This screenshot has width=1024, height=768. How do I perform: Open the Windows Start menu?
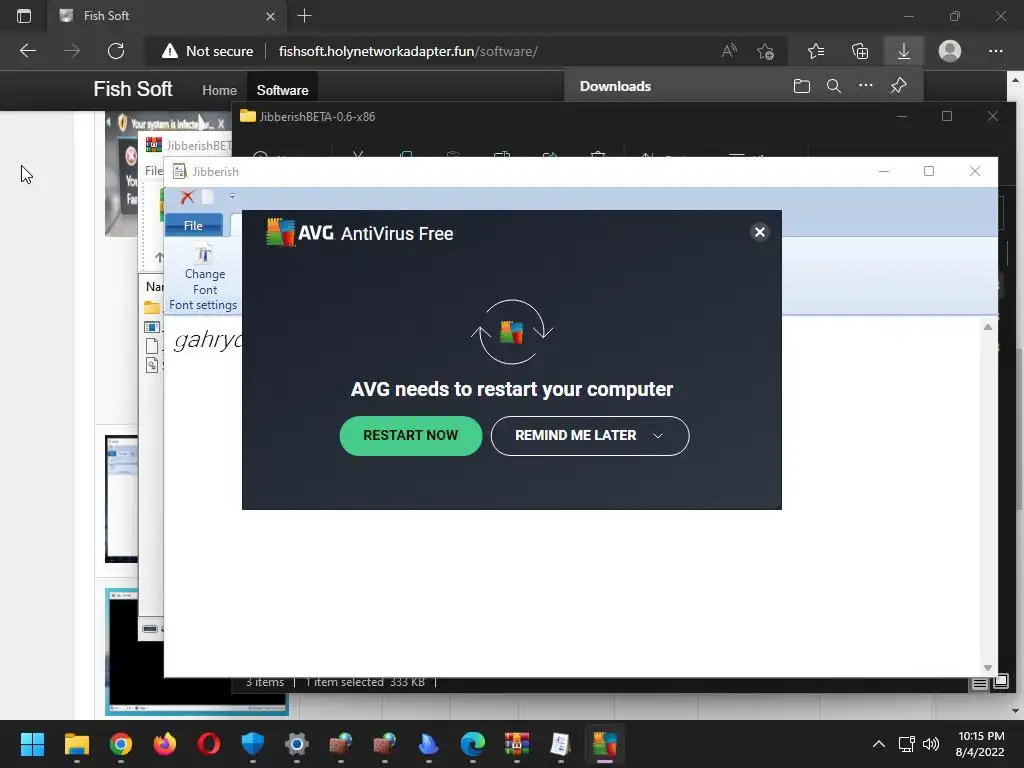tap(32, 744)
